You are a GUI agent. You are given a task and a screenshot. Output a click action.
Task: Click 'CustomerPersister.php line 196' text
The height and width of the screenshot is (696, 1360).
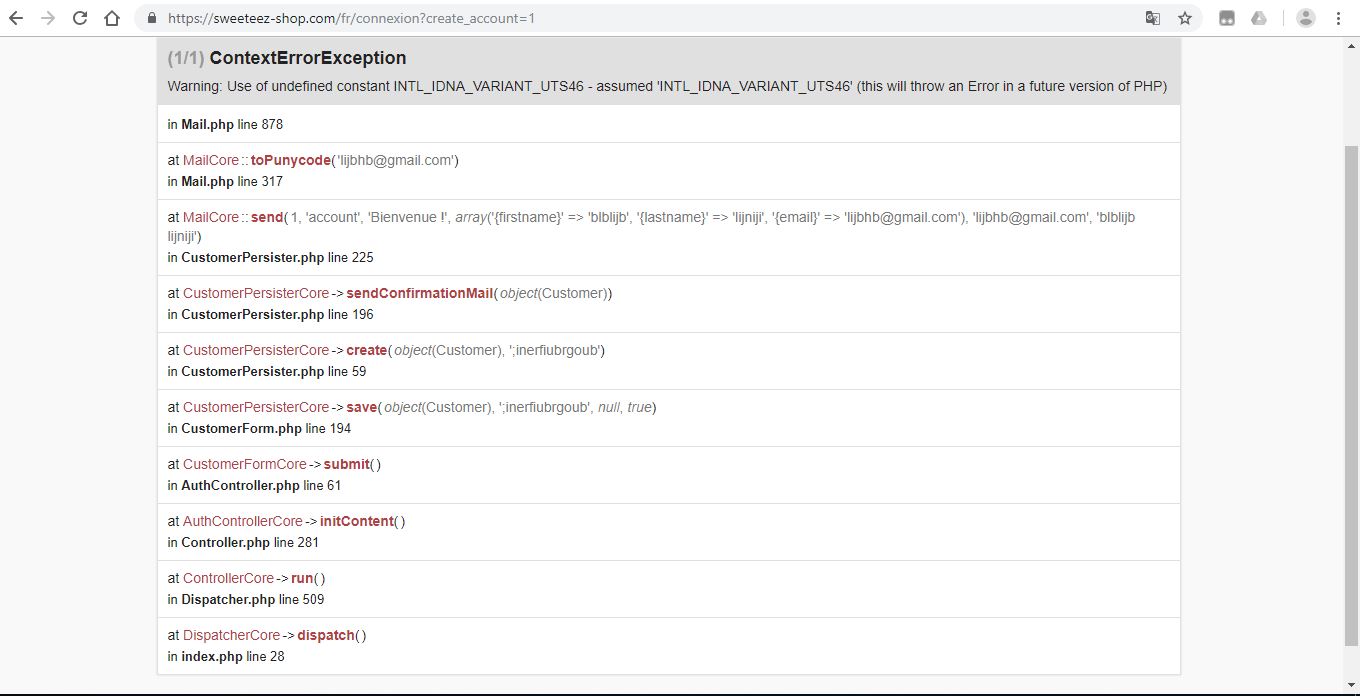pos(277,314)
